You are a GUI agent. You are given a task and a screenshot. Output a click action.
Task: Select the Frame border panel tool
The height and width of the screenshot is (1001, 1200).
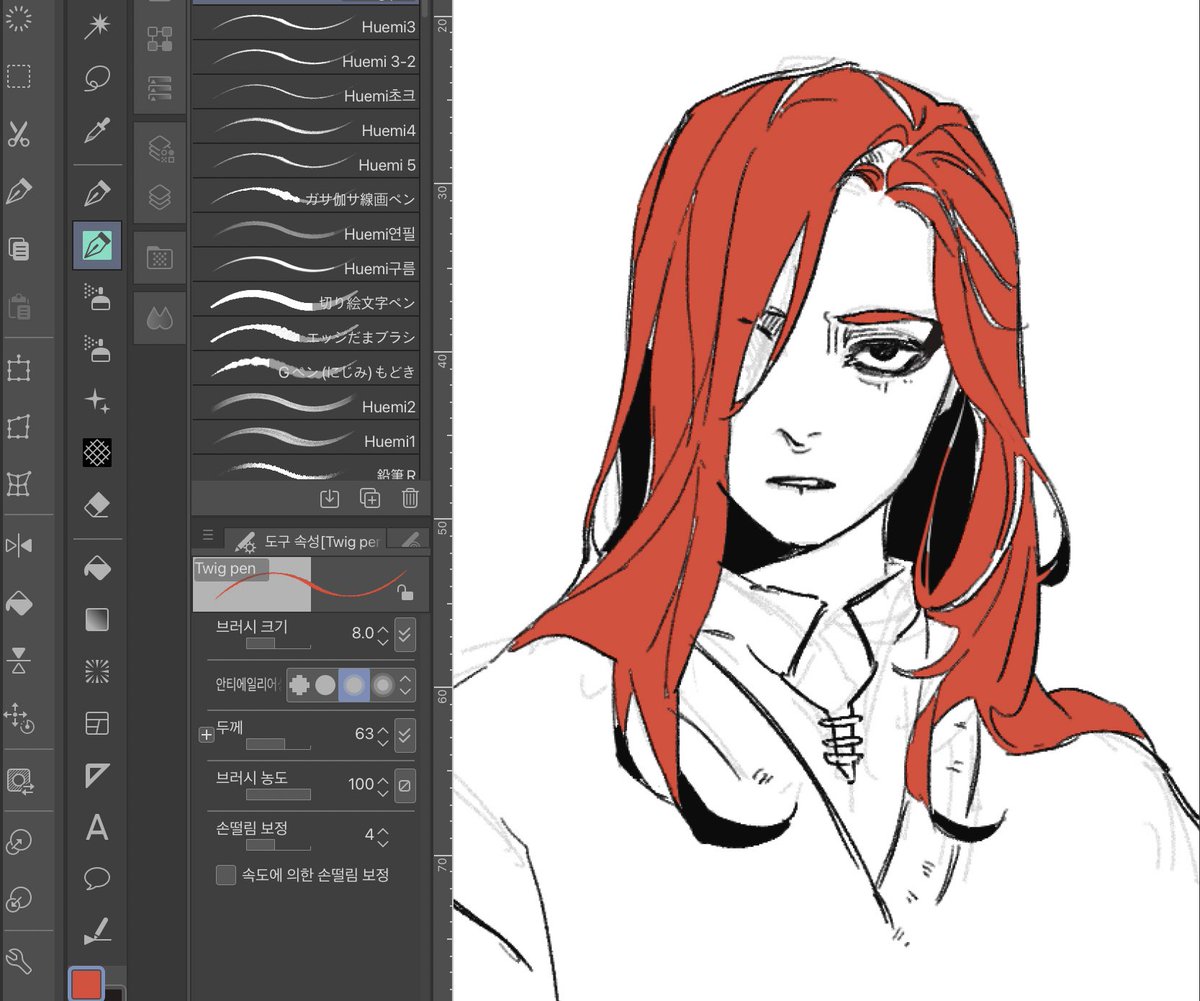click(97, 723)
